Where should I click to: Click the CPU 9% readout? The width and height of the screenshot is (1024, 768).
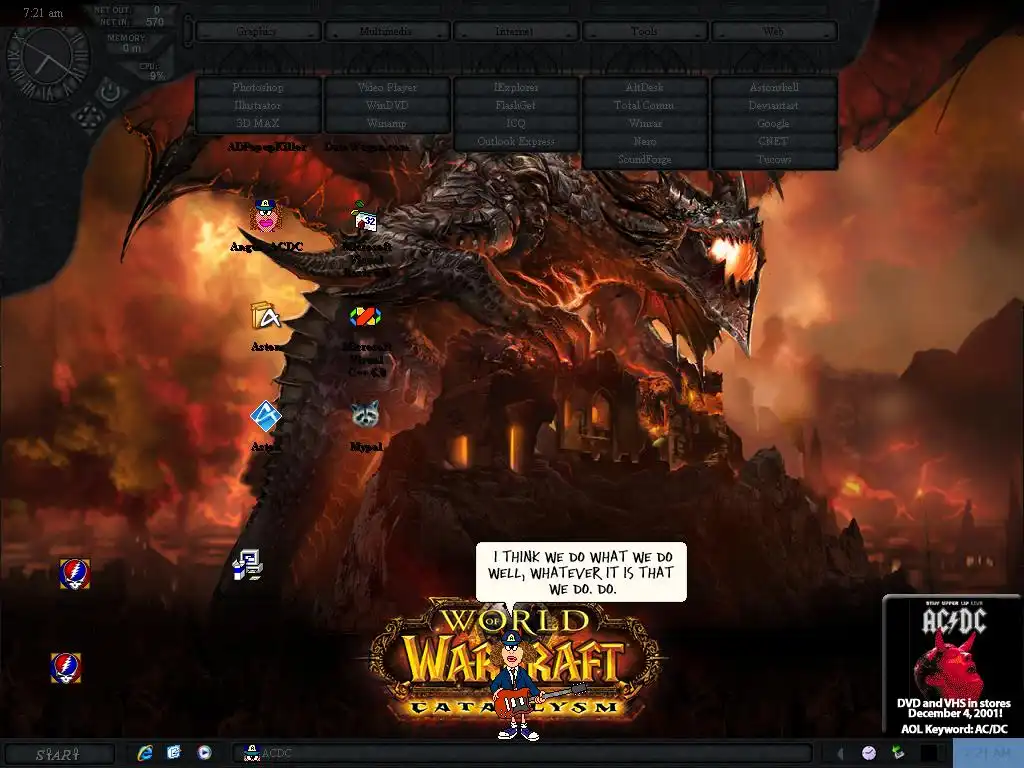[x=152, y=71]
